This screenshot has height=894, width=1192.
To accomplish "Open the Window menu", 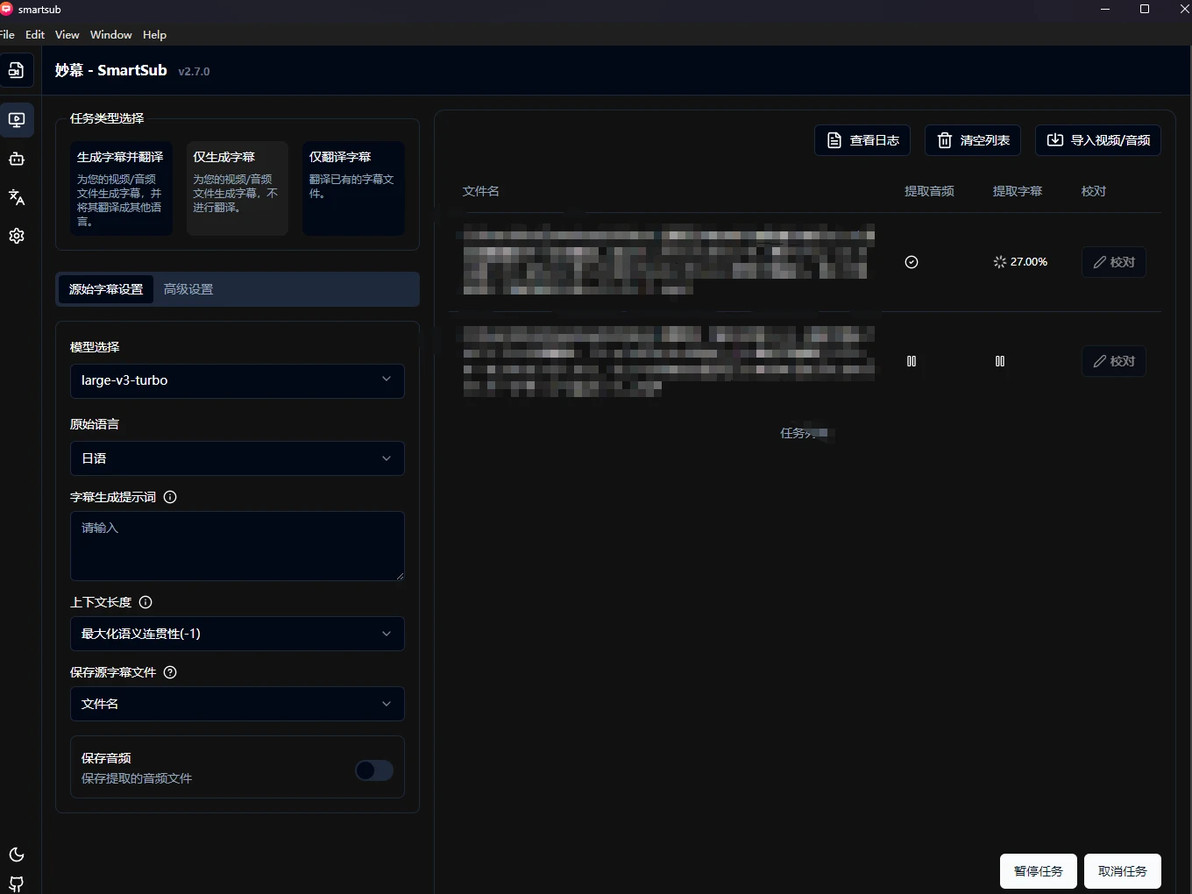I will tap(111, 35).
